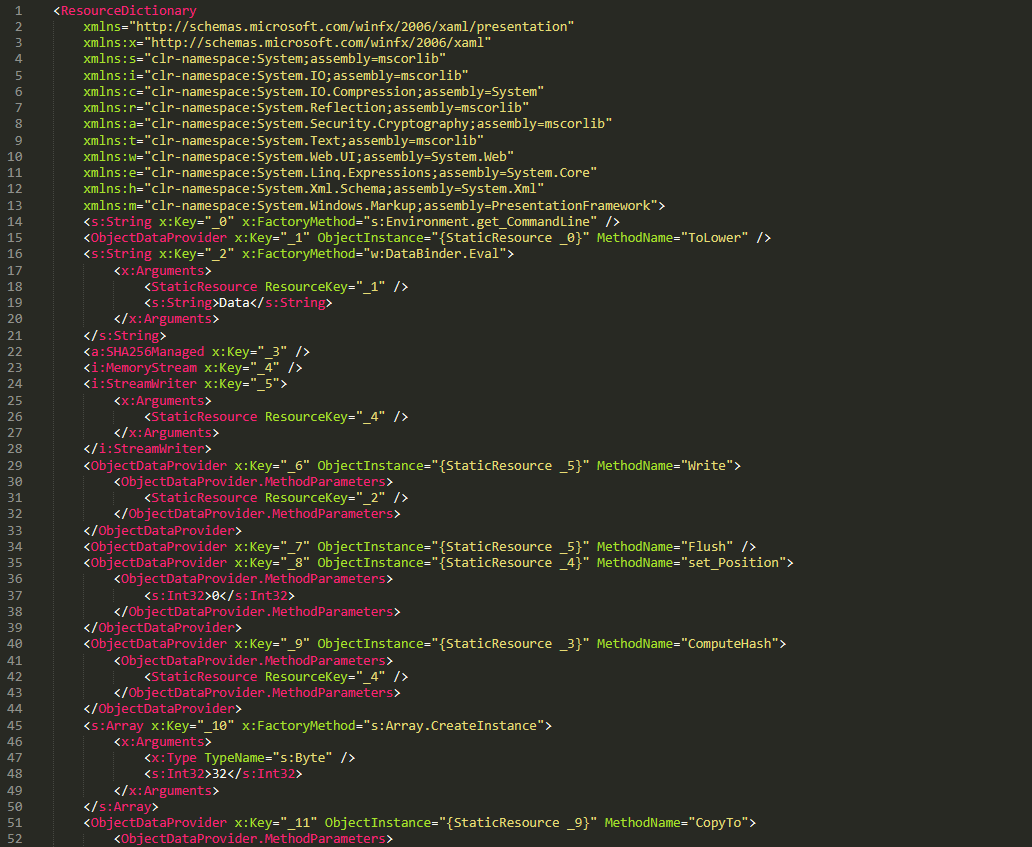Image resolution: width=1032 pixels, height=847 pixels.
Task: Click closing i:StreamWriter tag on line 28
Action: click(147, 449)
